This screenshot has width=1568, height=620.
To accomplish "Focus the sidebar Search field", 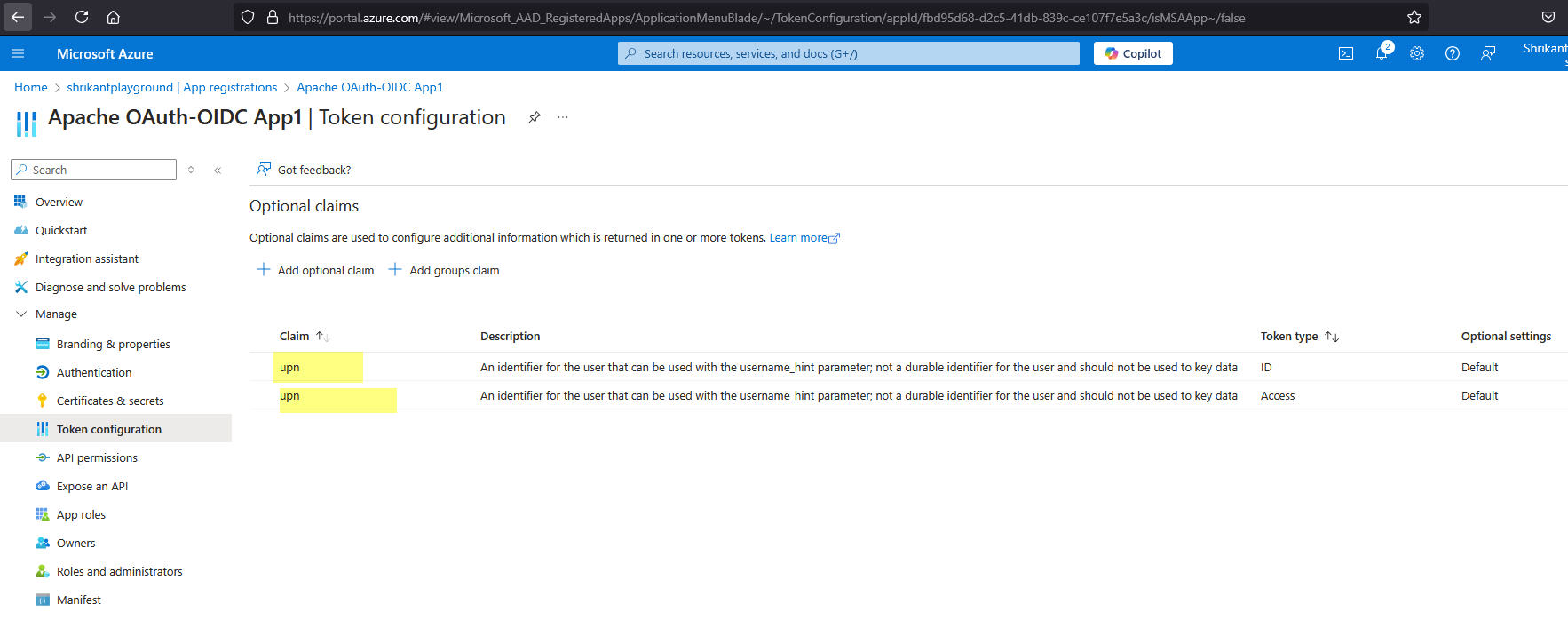I will coord(94,170).
